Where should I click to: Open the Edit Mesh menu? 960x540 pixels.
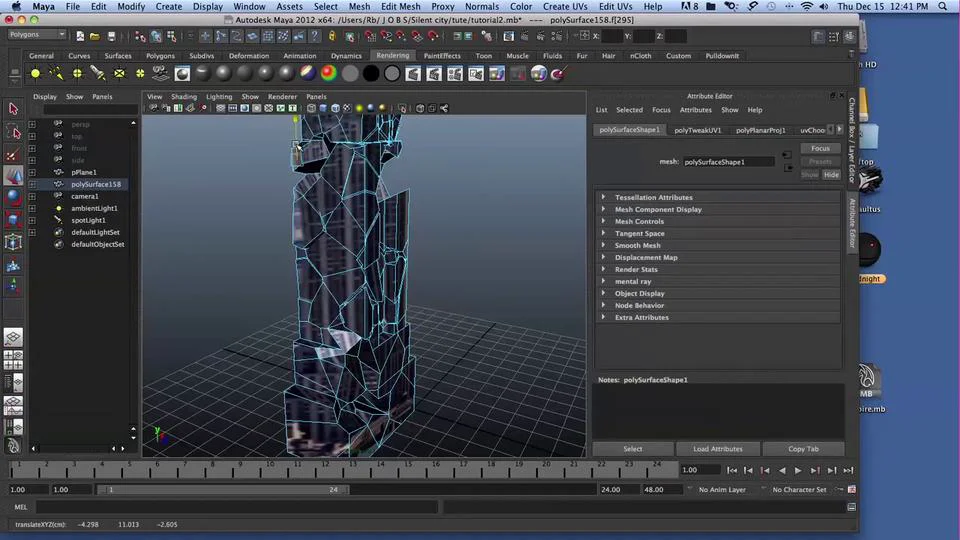click(x=400, y=6)
